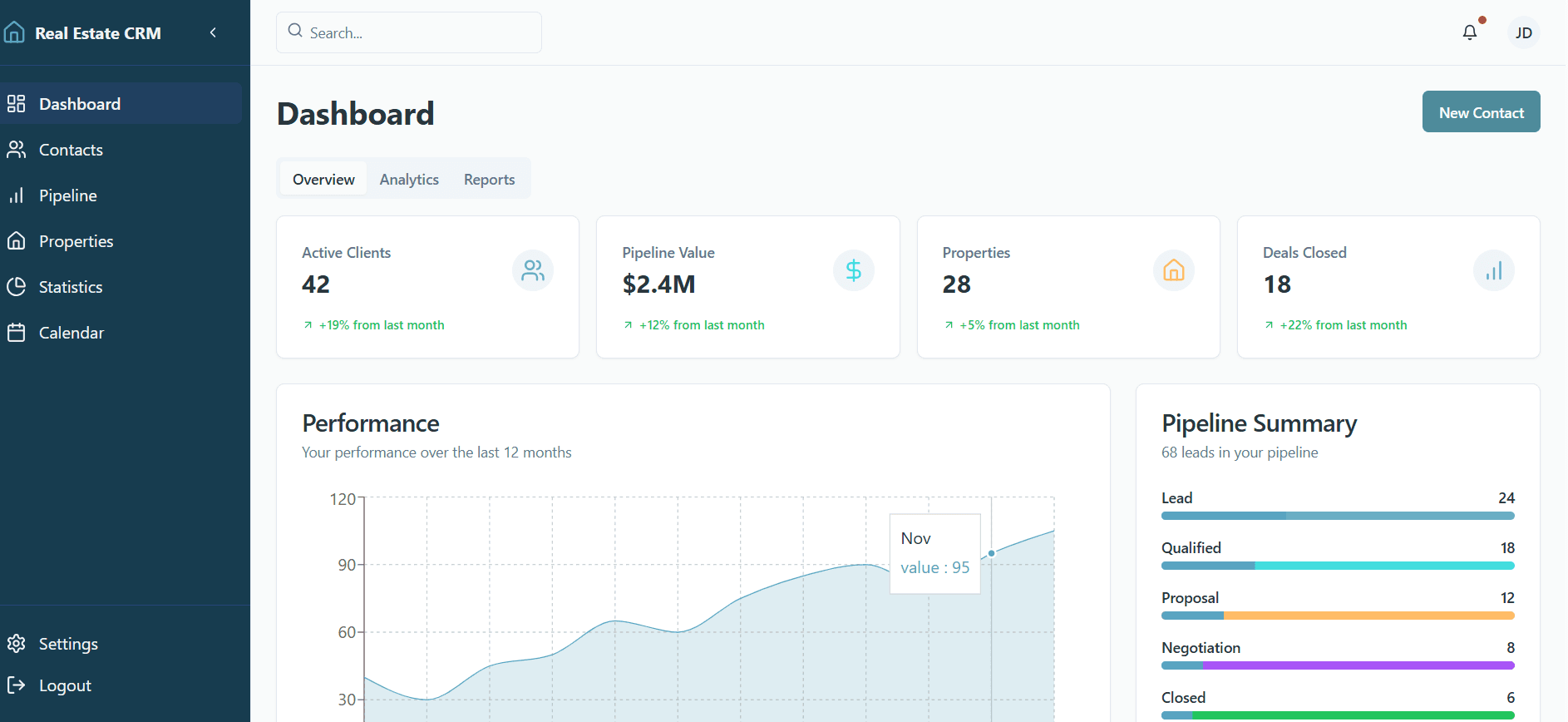
Task: Log out using the Logout link
Action: point(121,685)
